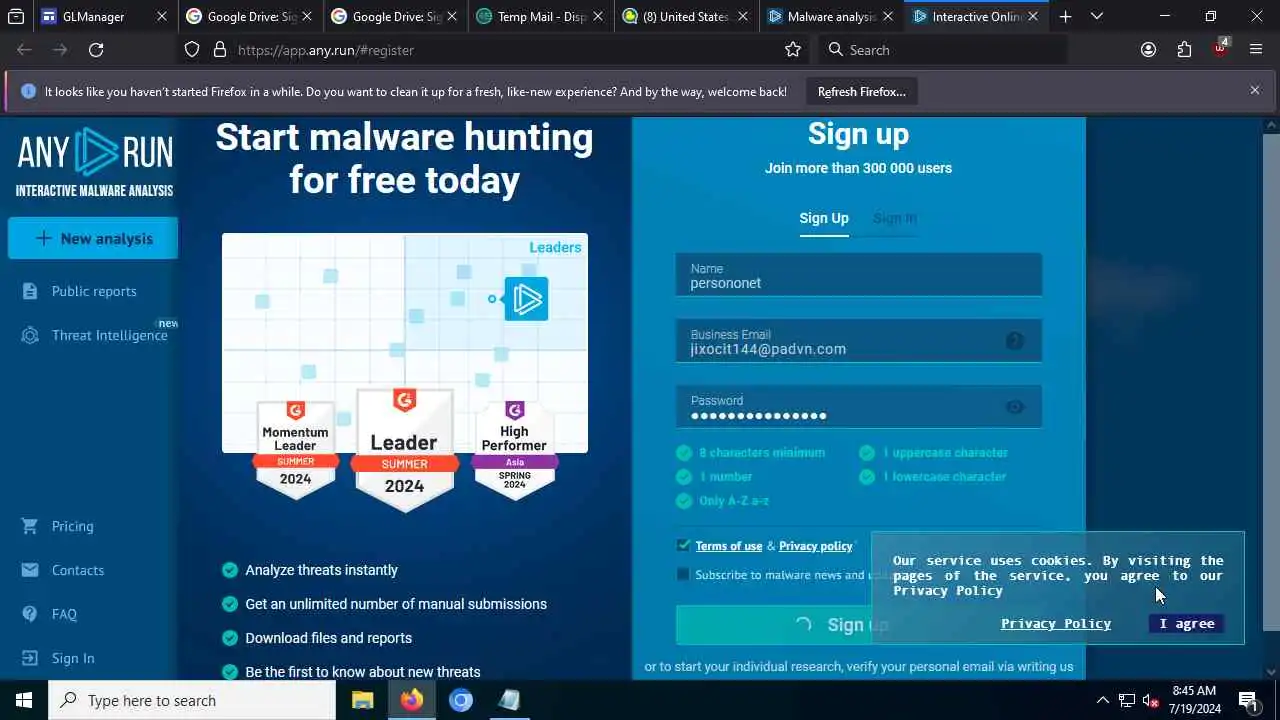Screen dimensions: 1280x720
Task: Open the Terms of use link
Action: pyautogui.click(x=729, y=546)
